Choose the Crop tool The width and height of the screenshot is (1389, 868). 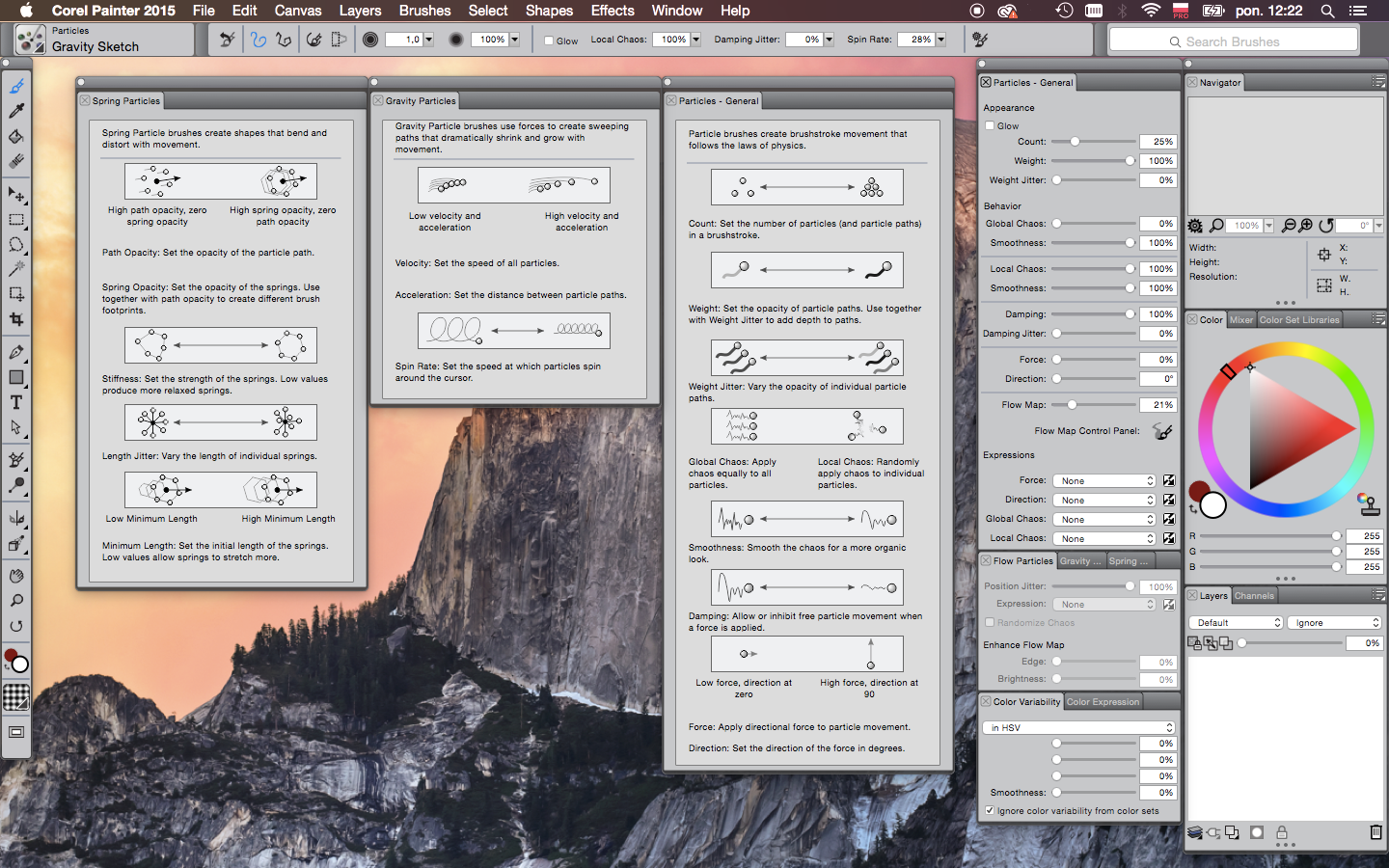click(16, 319)
